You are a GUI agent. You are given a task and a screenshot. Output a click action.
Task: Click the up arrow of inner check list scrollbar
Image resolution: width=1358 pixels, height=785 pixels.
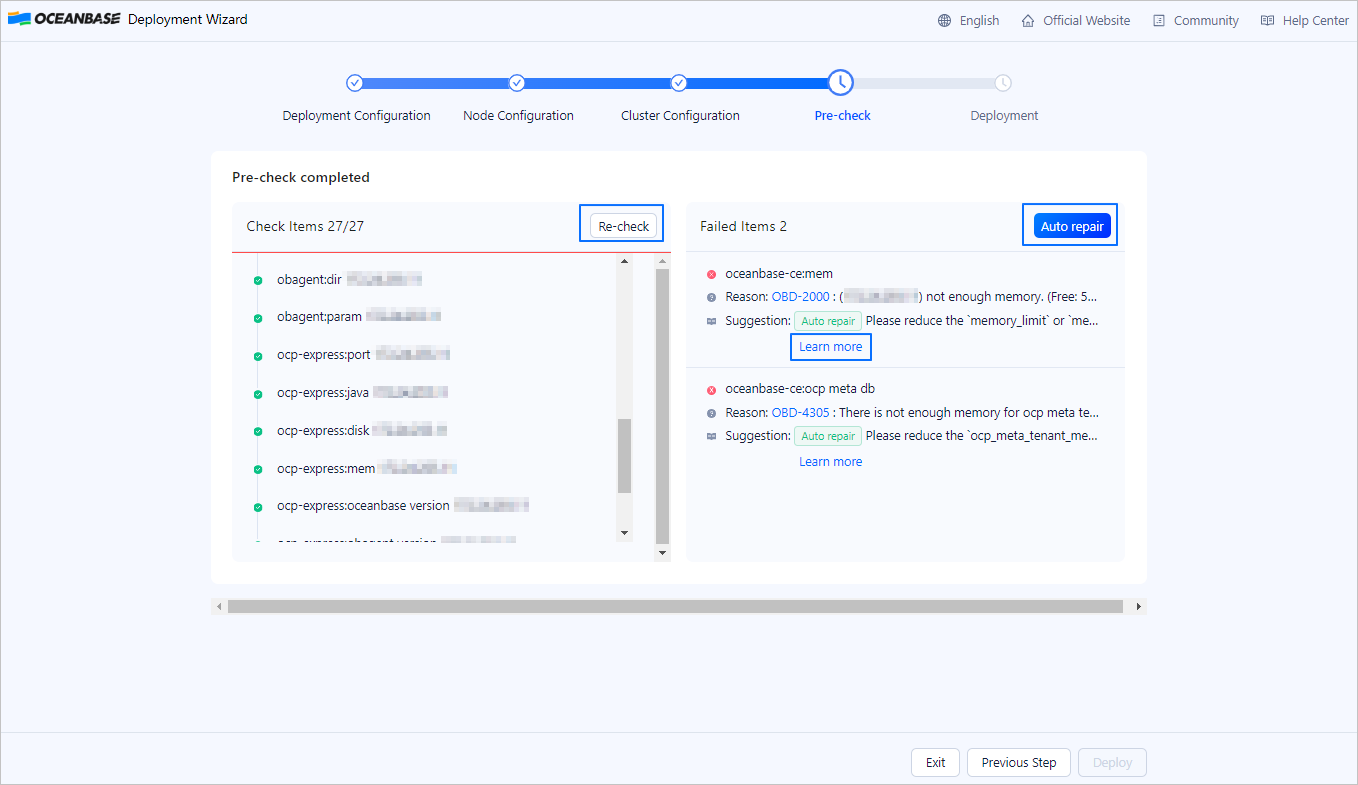(x=625, y=262)
